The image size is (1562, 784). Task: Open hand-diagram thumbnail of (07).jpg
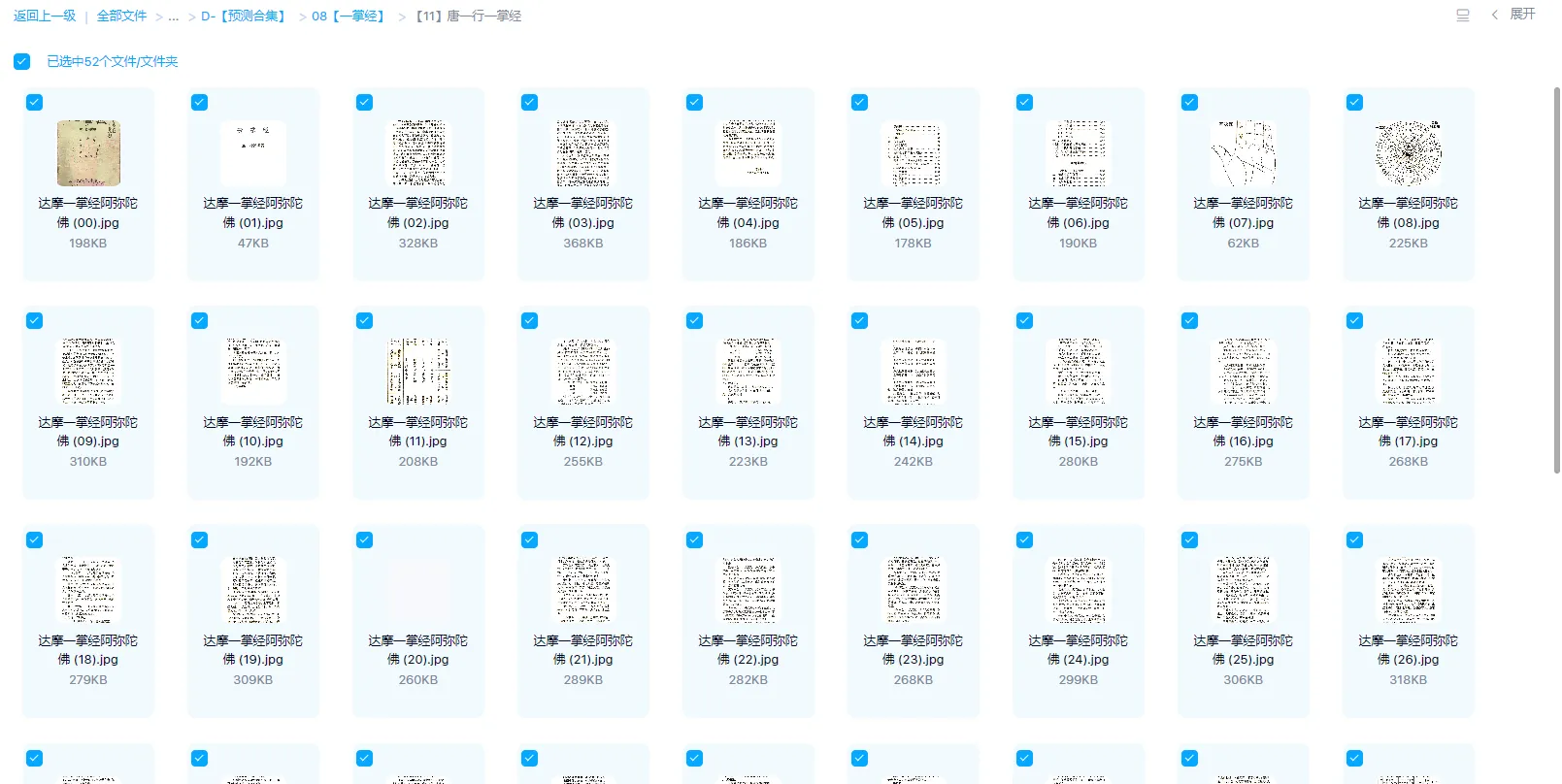(1244, 152)
